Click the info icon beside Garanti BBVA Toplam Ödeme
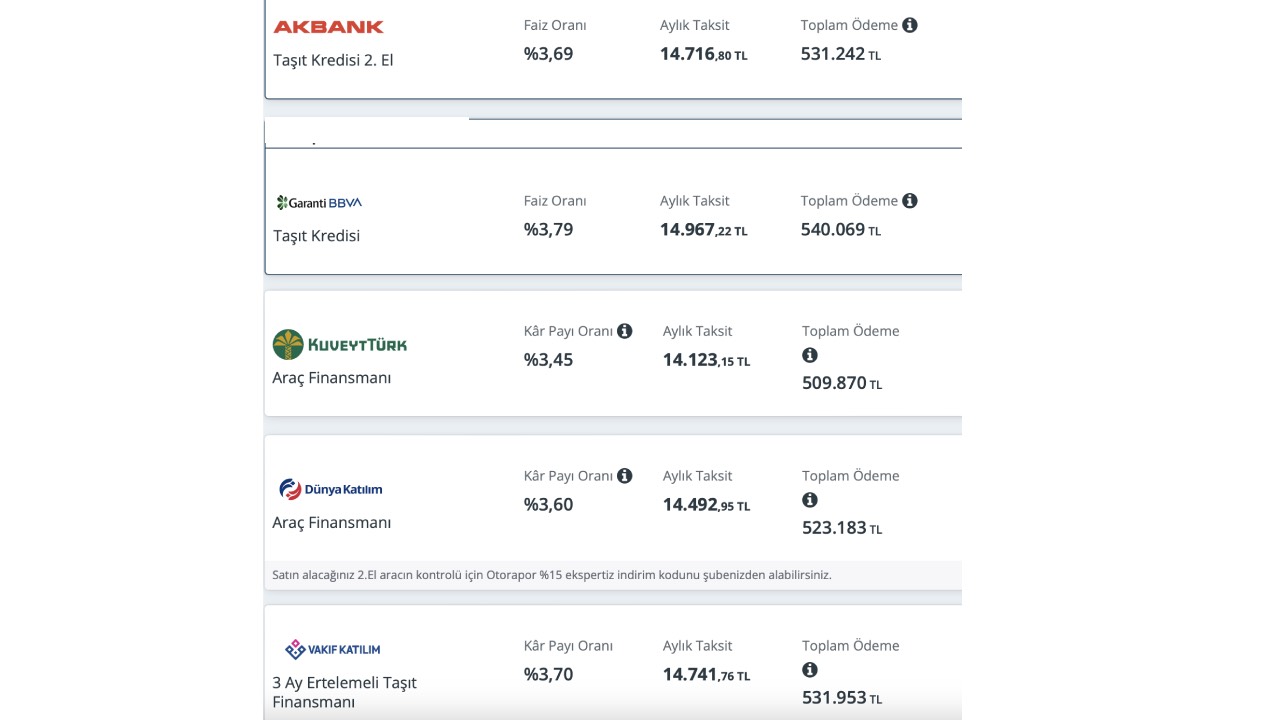The image size is (1280, 720). [x=910, y=201]
